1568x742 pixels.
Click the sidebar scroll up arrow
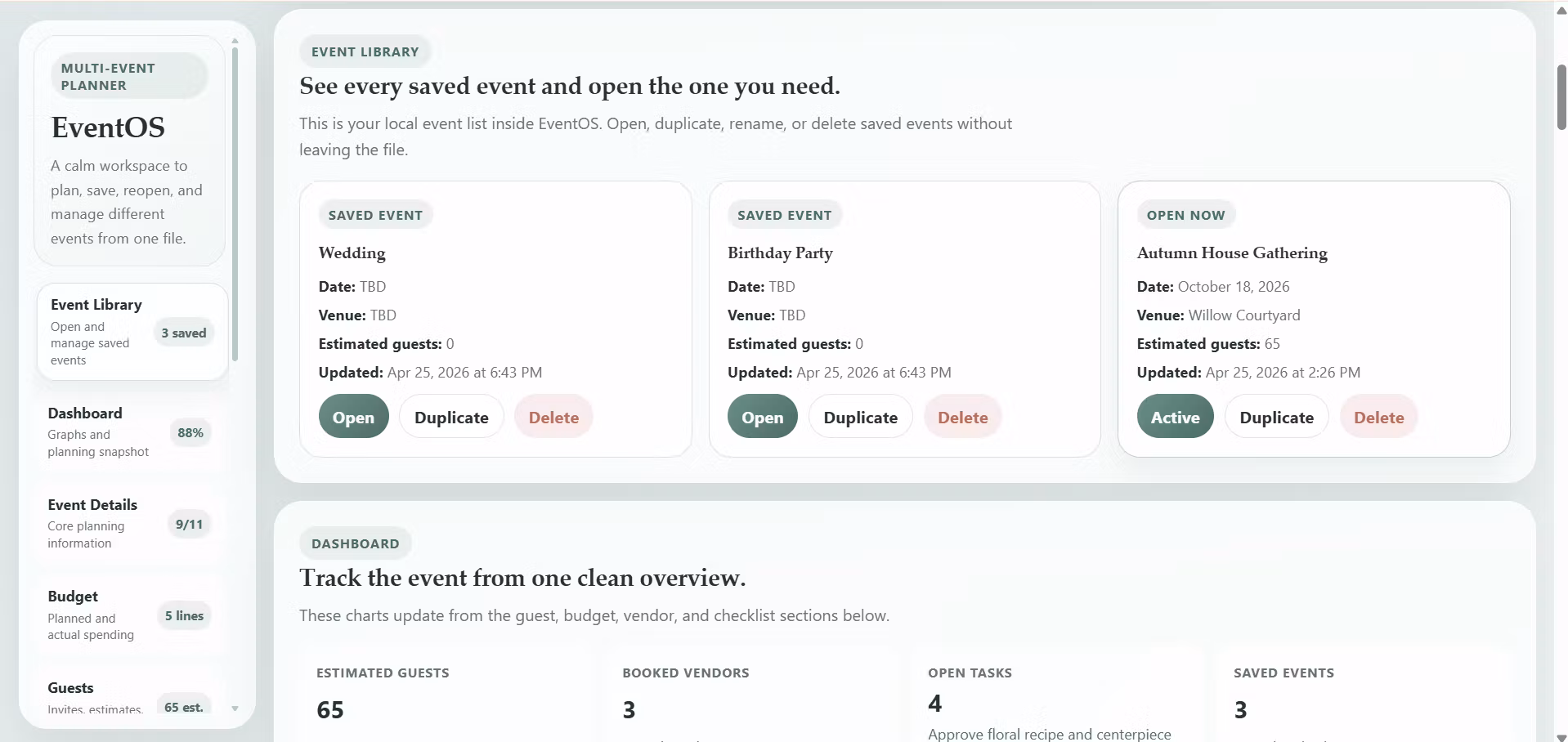pyautogui.click(x=235, y=40)
